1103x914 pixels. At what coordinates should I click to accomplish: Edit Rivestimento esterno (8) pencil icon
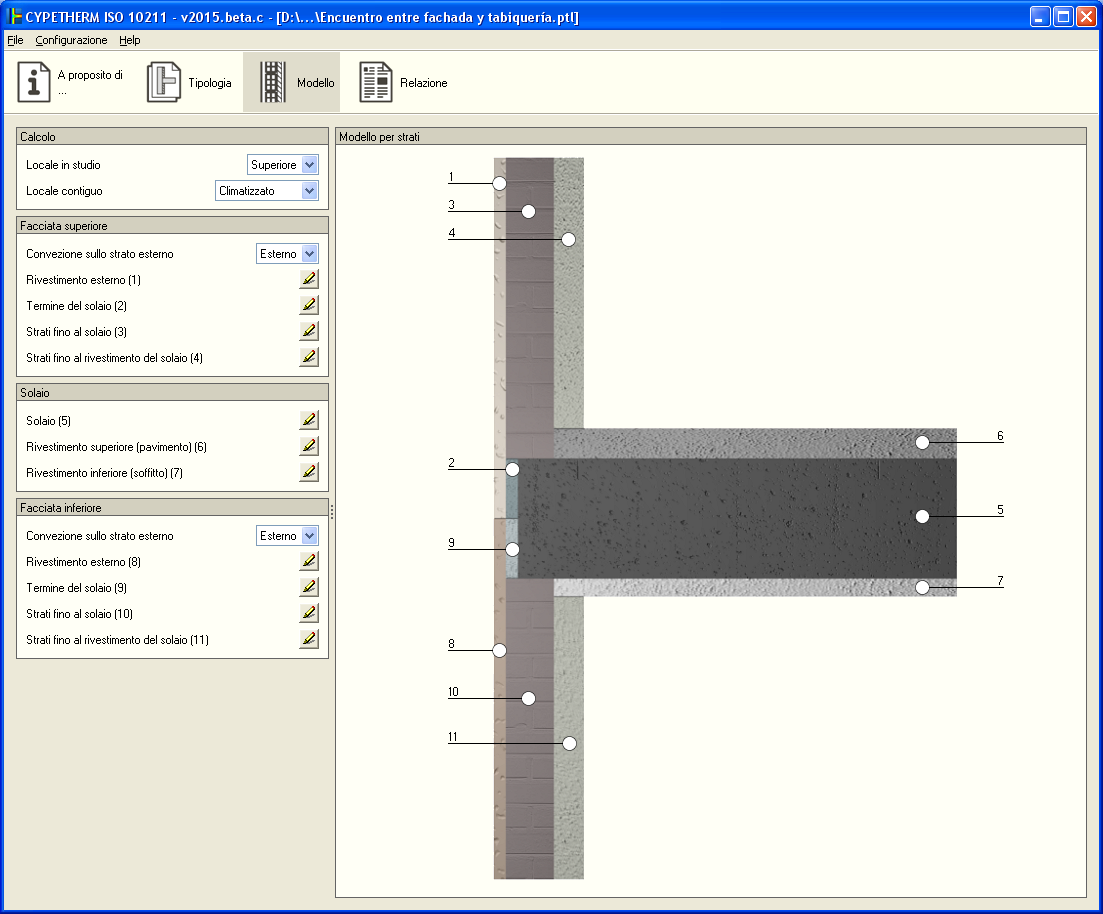[x=309, y=561]
